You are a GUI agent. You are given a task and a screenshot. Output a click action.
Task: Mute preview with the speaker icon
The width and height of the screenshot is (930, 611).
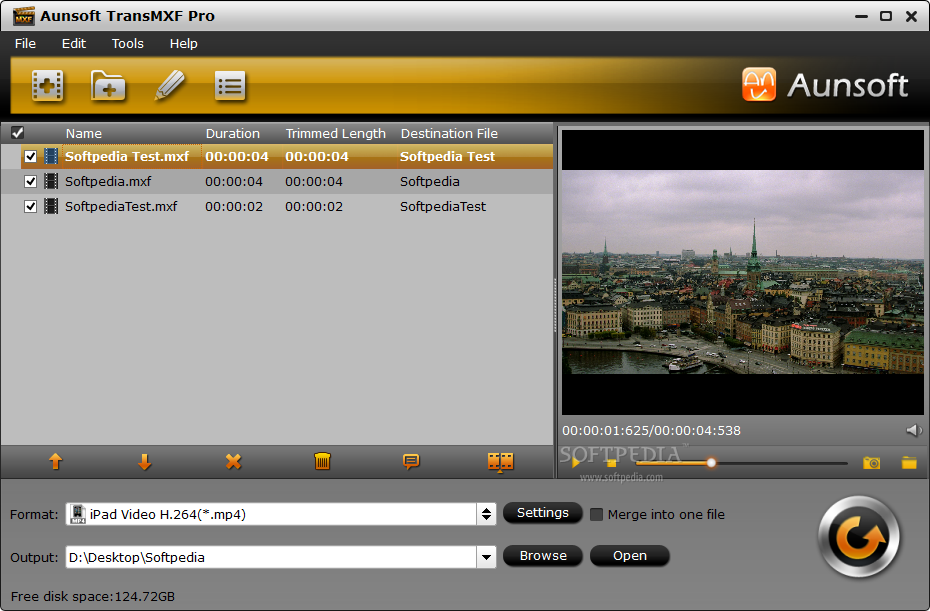tap(914, 430)
